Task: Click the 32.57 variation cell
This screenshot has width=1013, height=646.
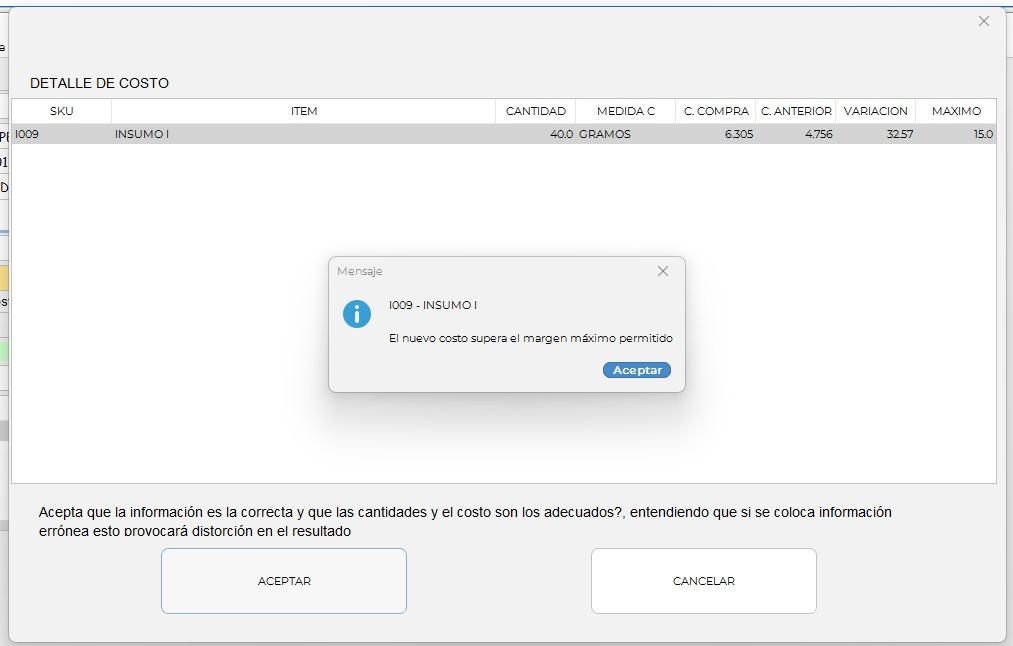Action: (x=875, y=134)
